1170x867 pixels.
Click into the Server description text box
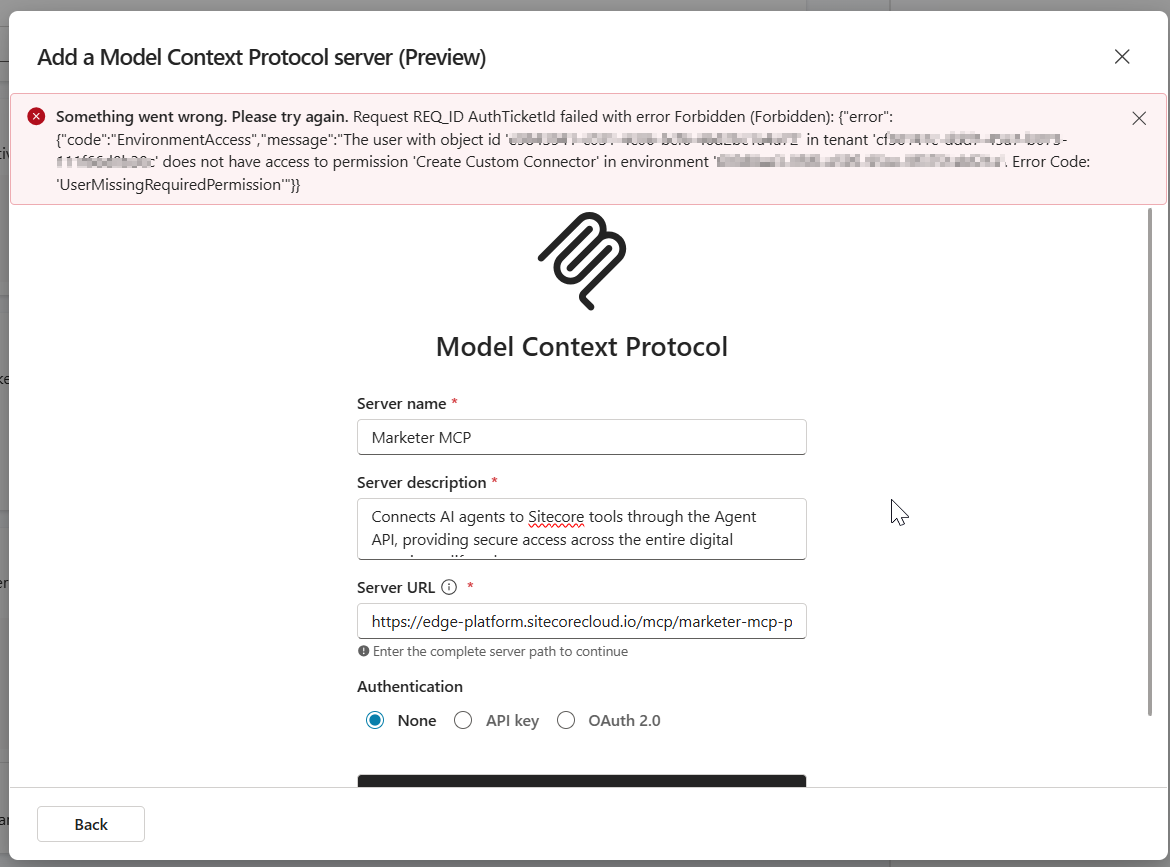click(x=581, y=529)
